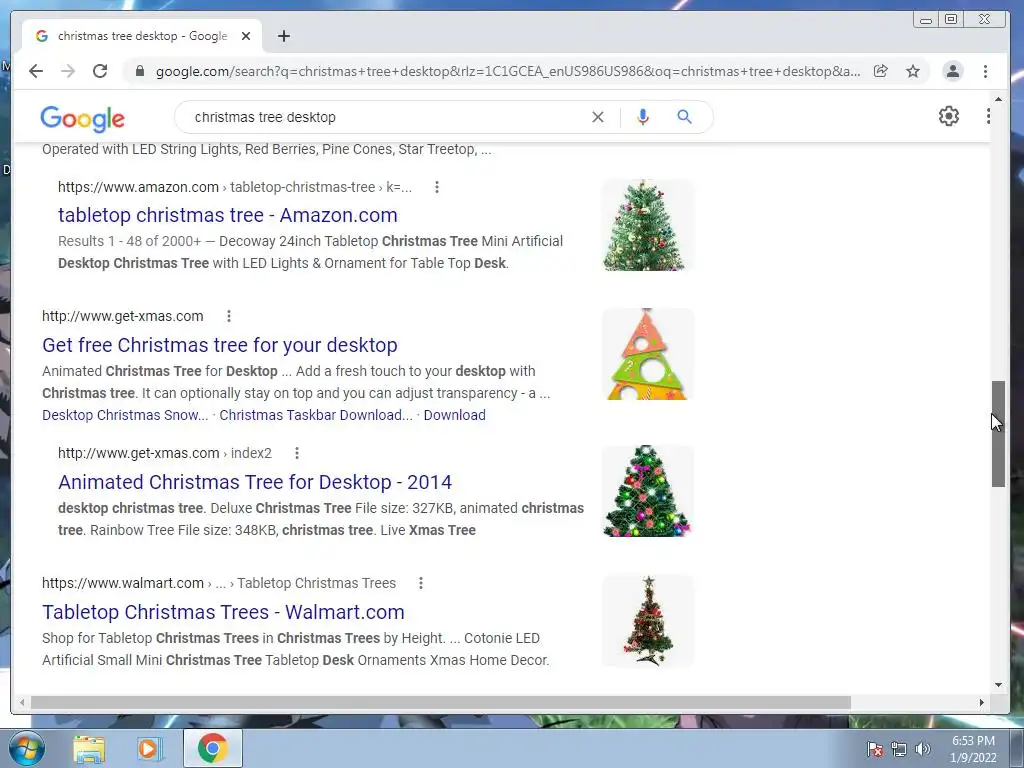Click the browser forward arrow

(68, 71)
